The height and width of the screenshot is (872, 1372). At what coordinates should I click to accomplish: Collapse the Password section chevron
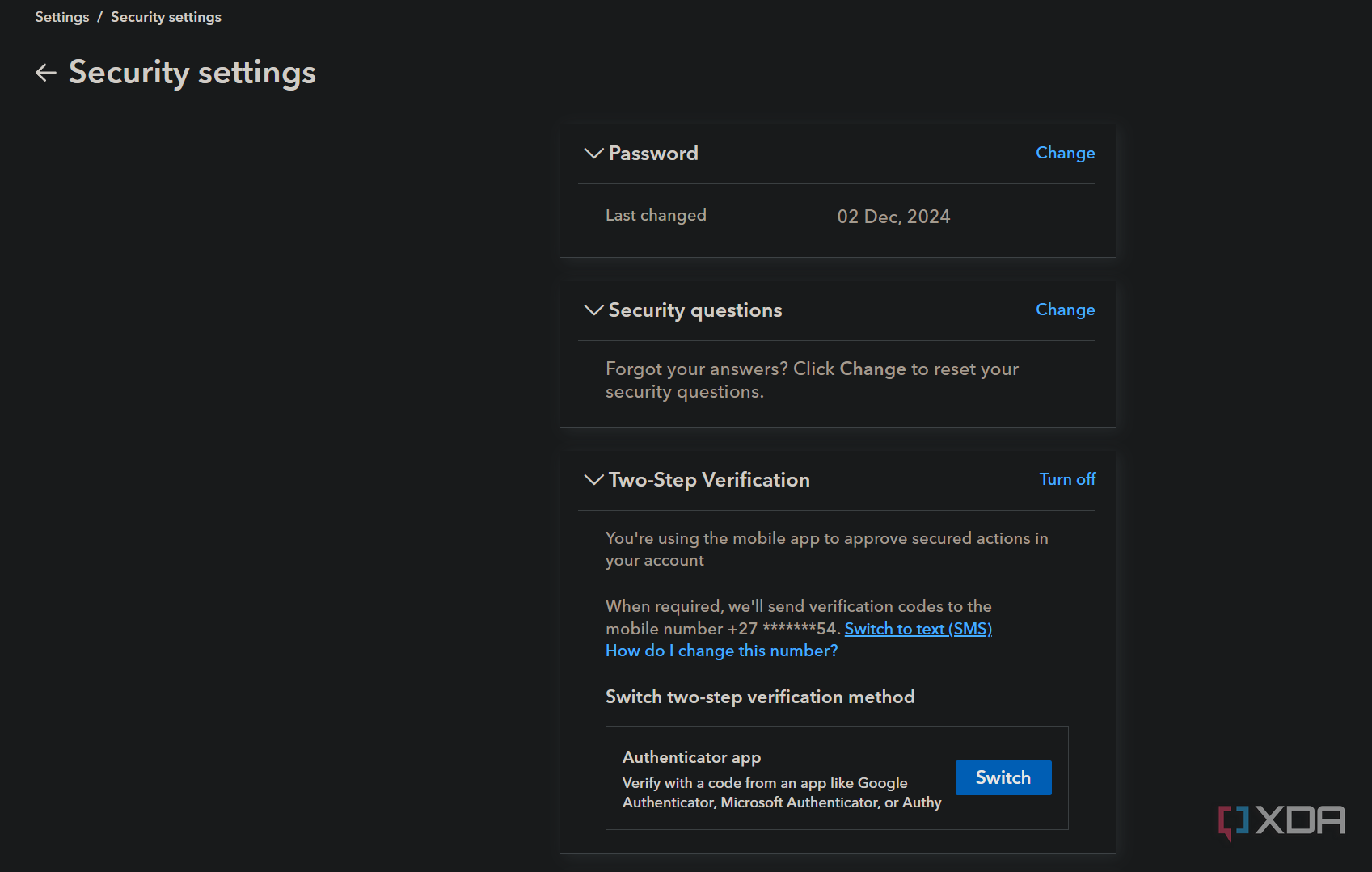click(x=593, y=153)
